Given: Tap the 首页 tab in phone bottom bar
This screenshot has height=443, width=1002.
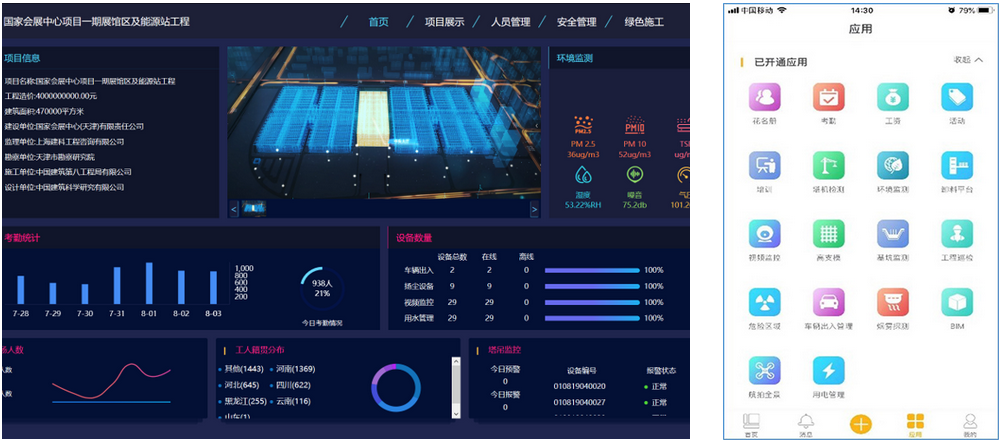Looking at the screenshot, I should tap(751, 426).
